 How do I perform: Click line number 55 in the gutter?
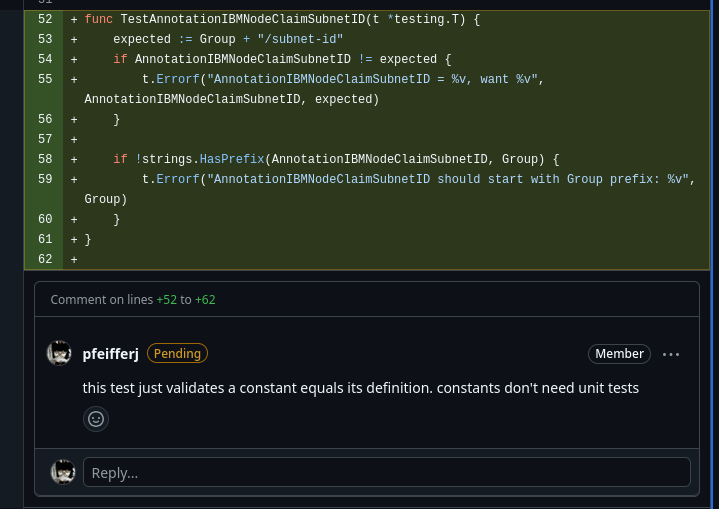point(45,80)
